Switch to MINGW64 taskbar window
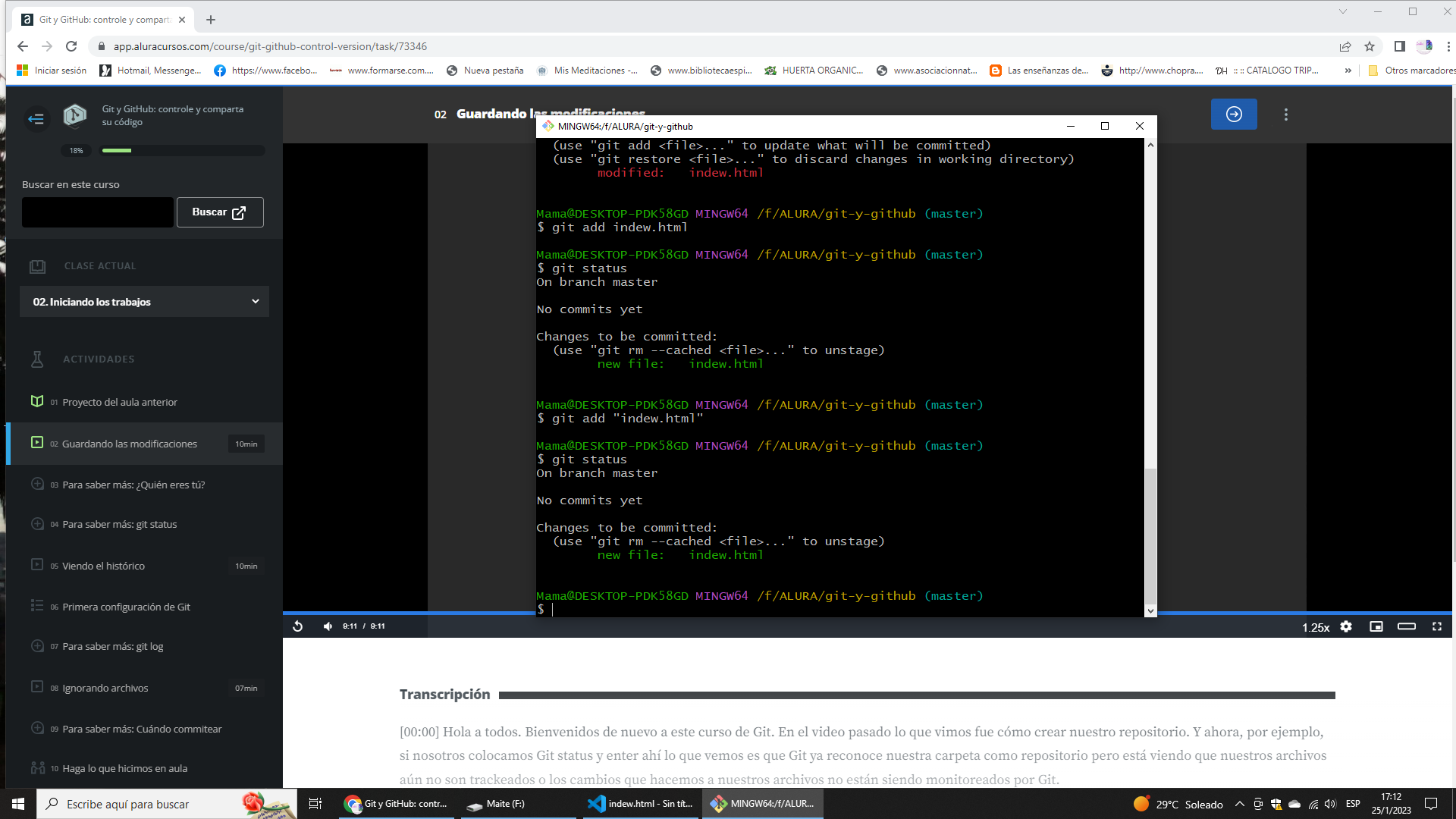 pyautogui.click(x=761, y=804)
